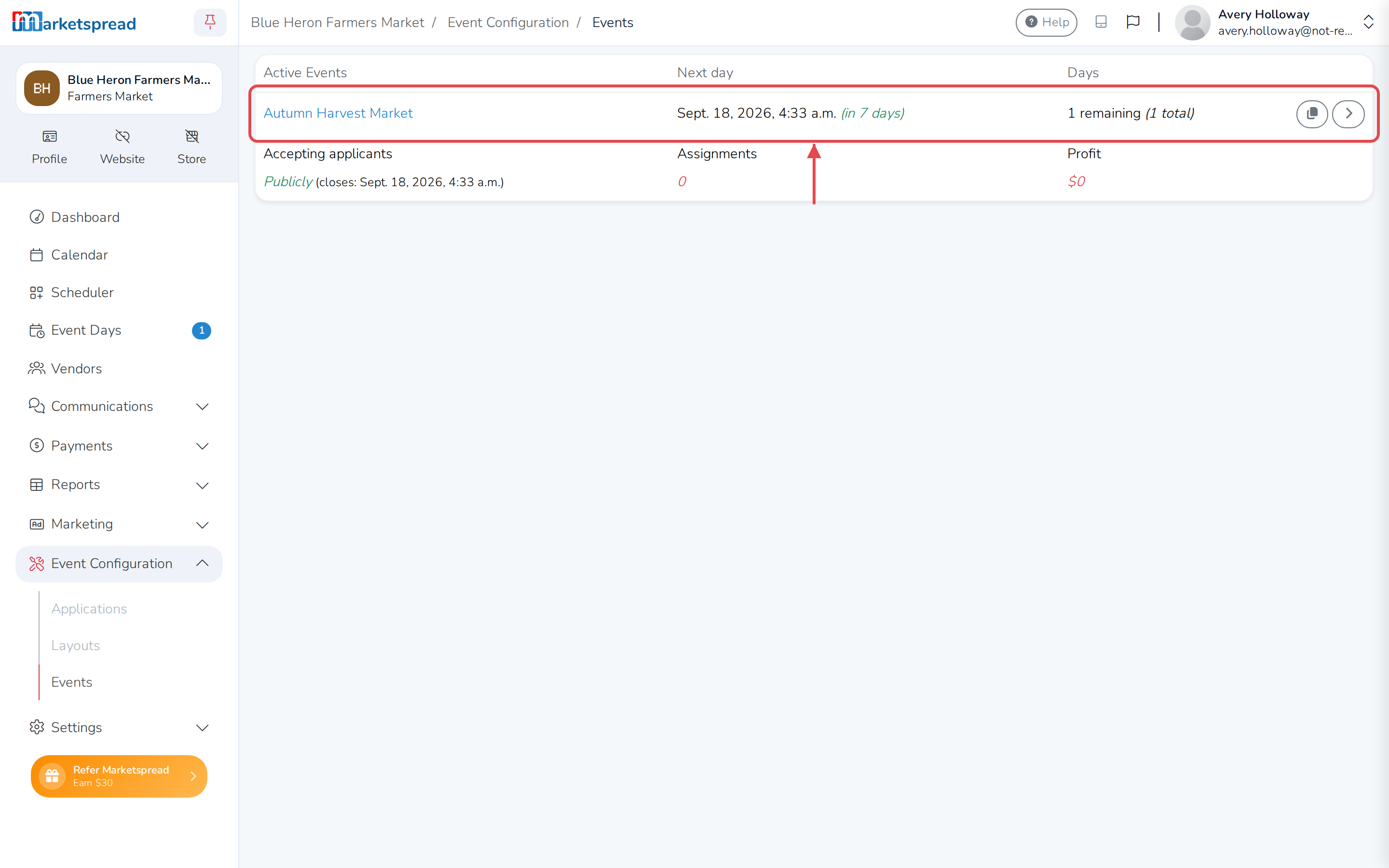This screenshot has height=868, width=1389.
Task: Click the Avery Holloway avatar
Action: pos(1192,23)
